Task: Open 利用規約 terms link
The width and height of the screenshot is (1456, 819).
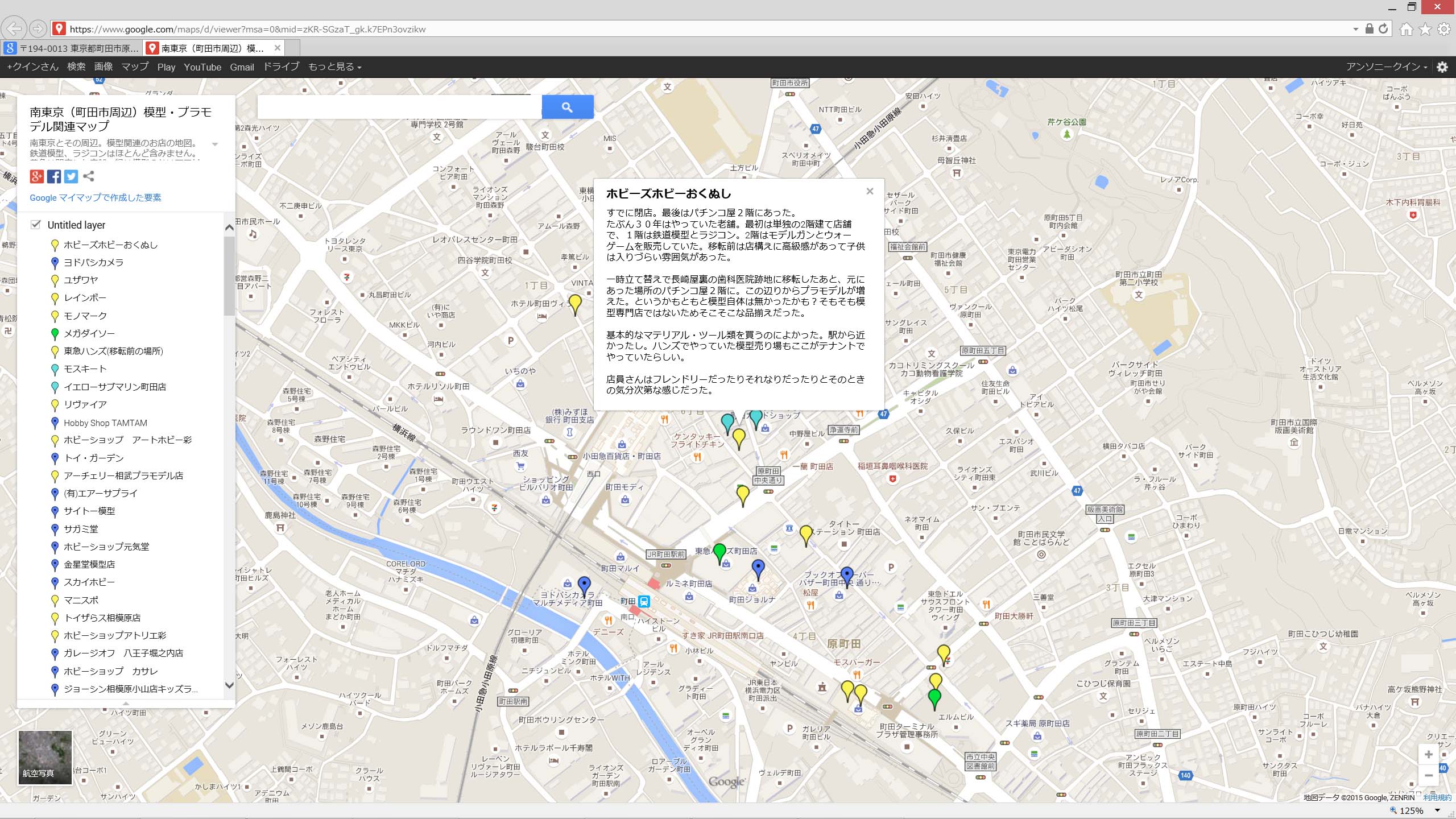Action: click(1437, 797)
